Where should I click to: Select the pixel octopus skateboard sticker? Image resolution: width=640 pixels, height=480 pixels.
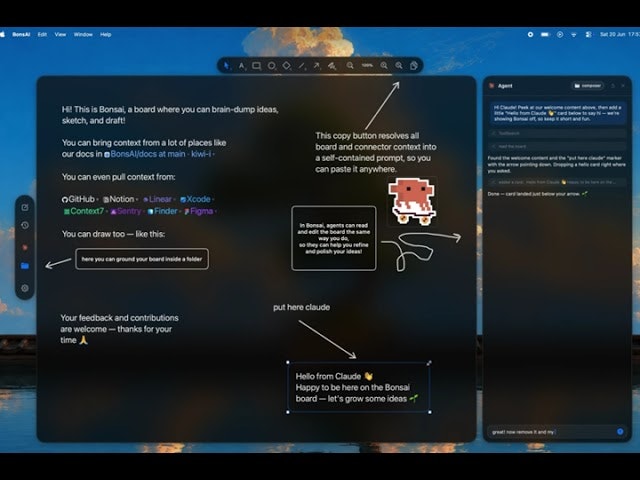(x=412, y=201)
